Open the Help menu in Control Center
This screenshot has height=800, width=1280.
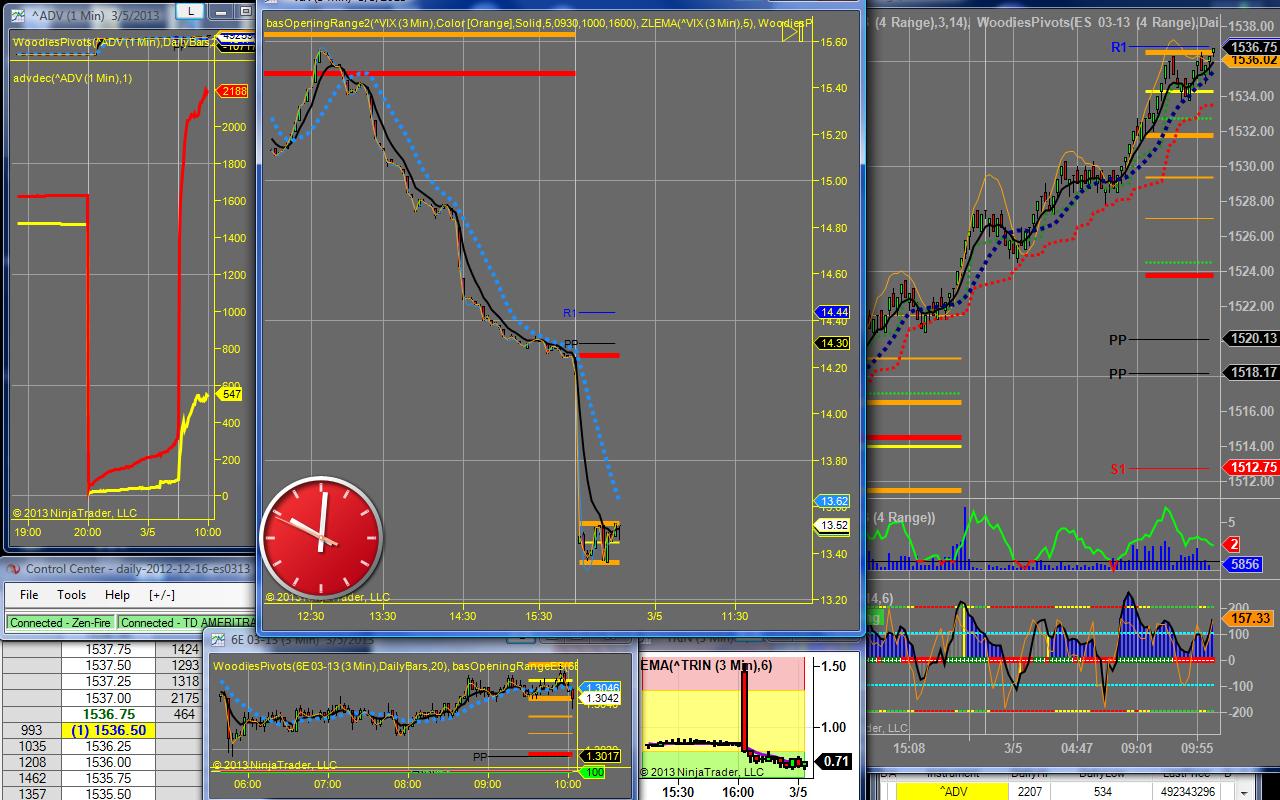(x=117, y=594)
